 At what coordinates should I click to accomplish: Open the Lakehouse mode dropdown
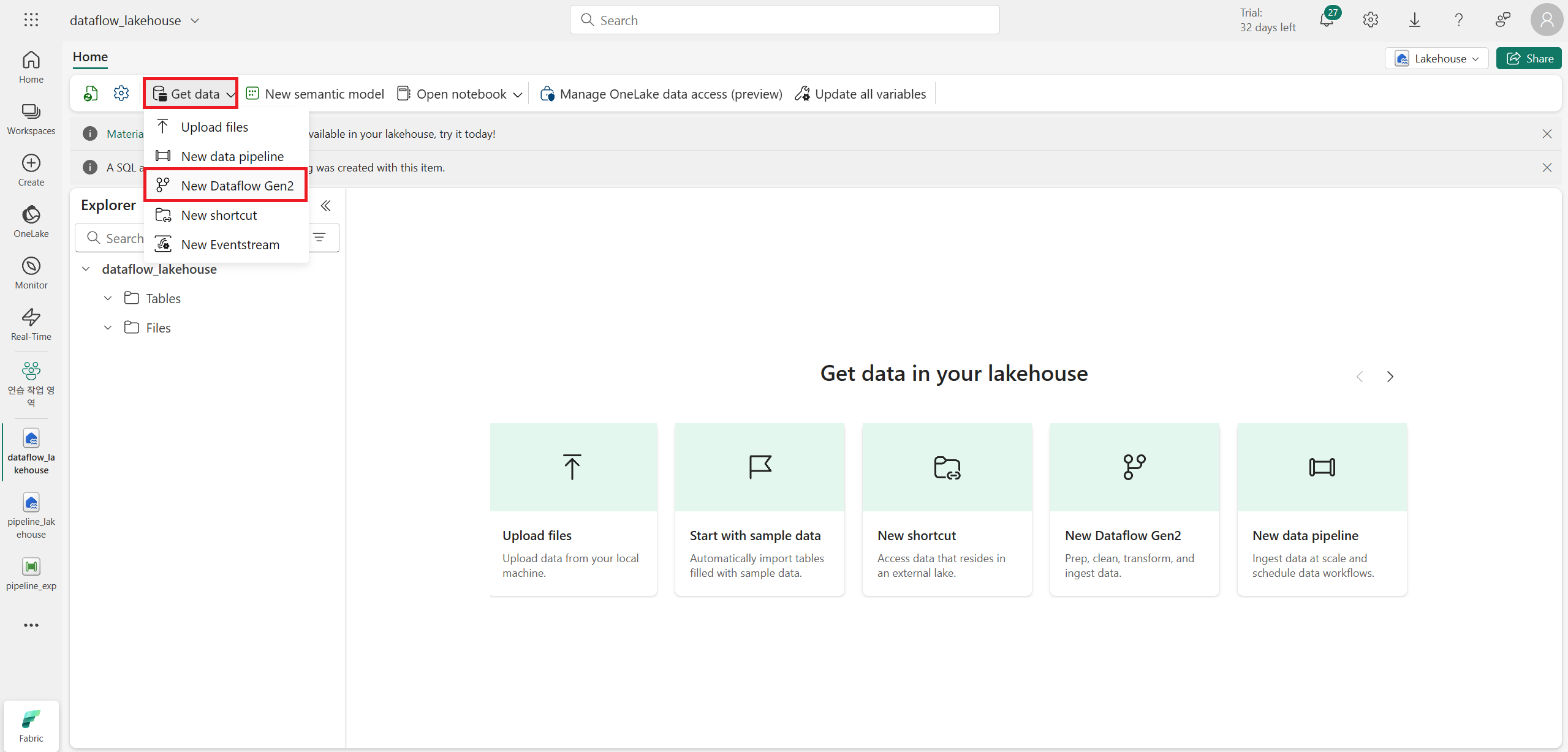click(x=1436, y=59)
